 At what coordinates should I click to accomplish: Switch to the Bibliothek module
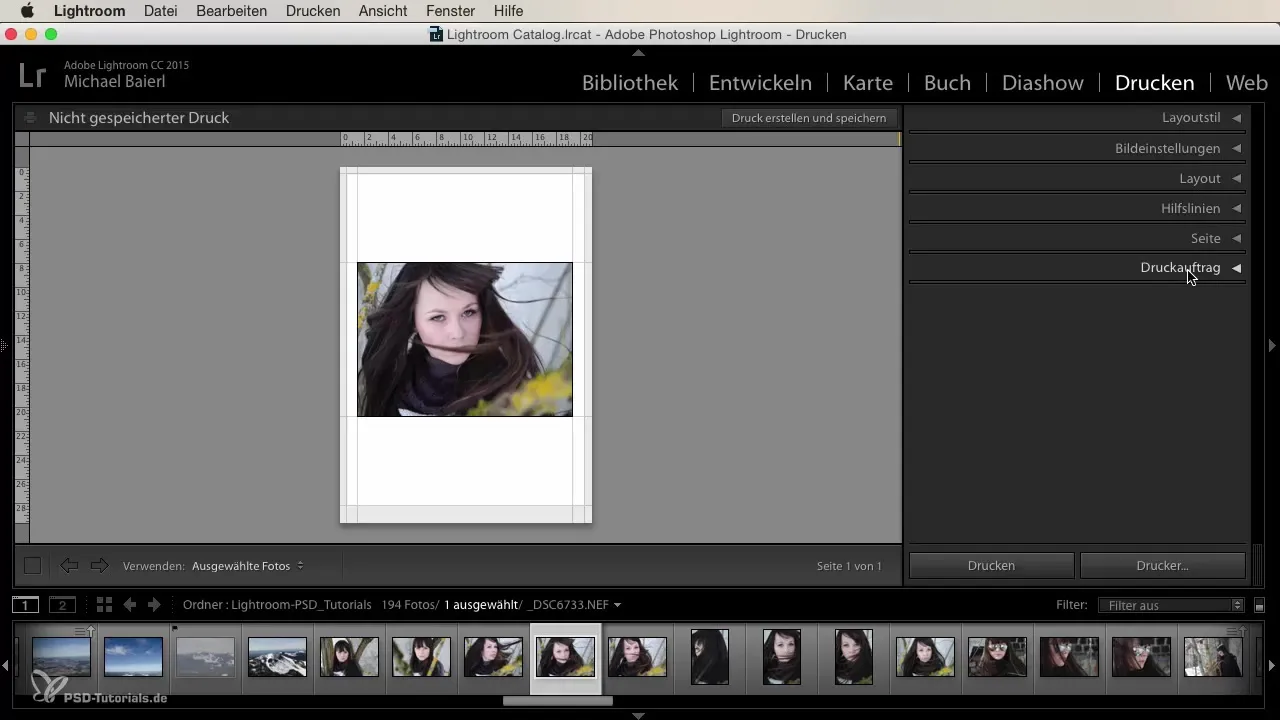[x=630, y=83]
